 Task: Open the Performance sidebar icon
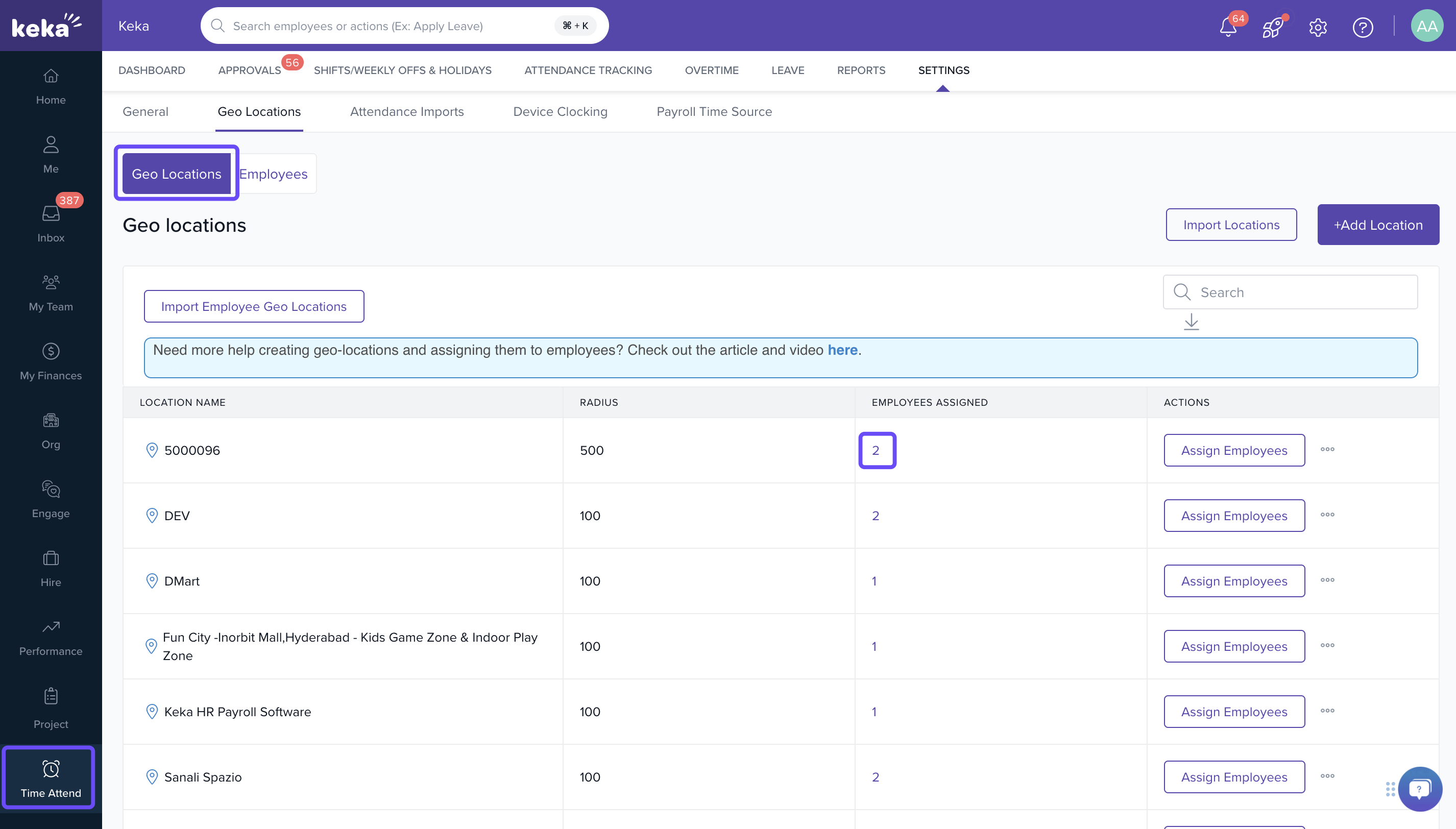[x=51, y=637]
